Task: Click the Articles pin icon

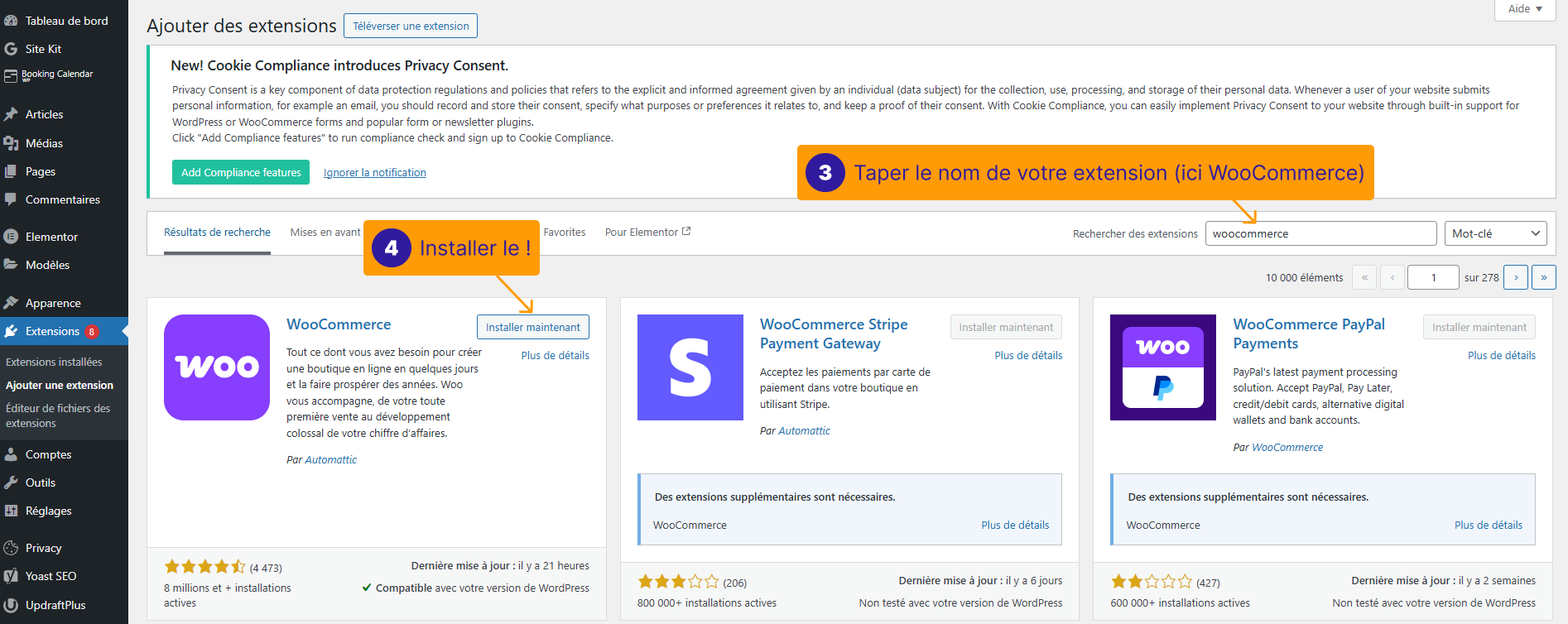Action: click(x=11, y=114)
